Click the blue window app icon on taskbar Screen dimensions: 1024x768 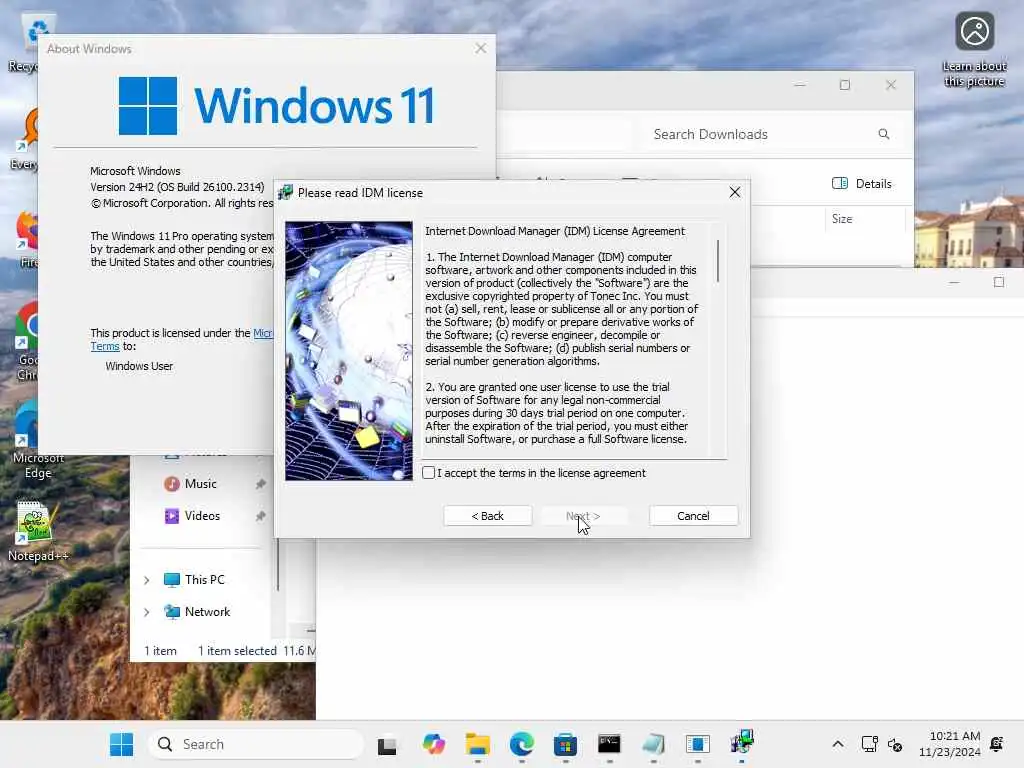pos(697,744)
